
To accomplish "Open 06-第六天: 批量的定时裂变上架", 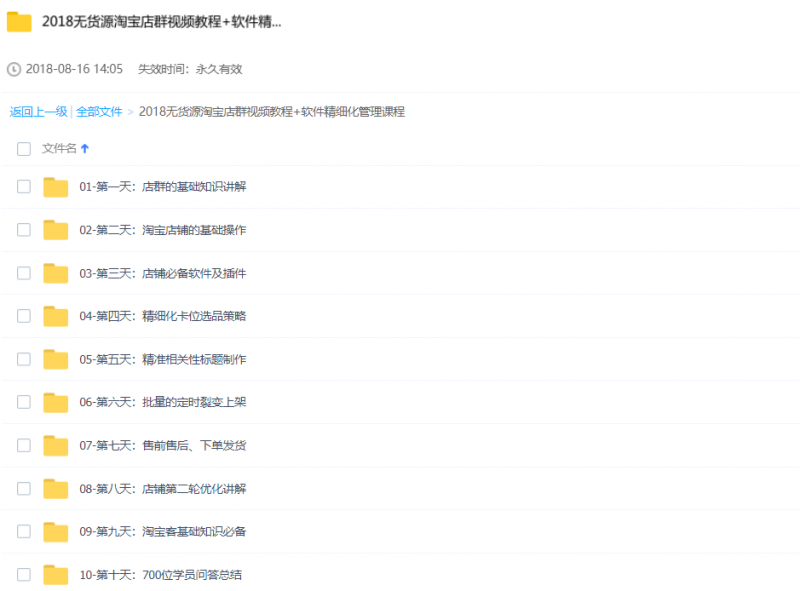I will (163, 402).
